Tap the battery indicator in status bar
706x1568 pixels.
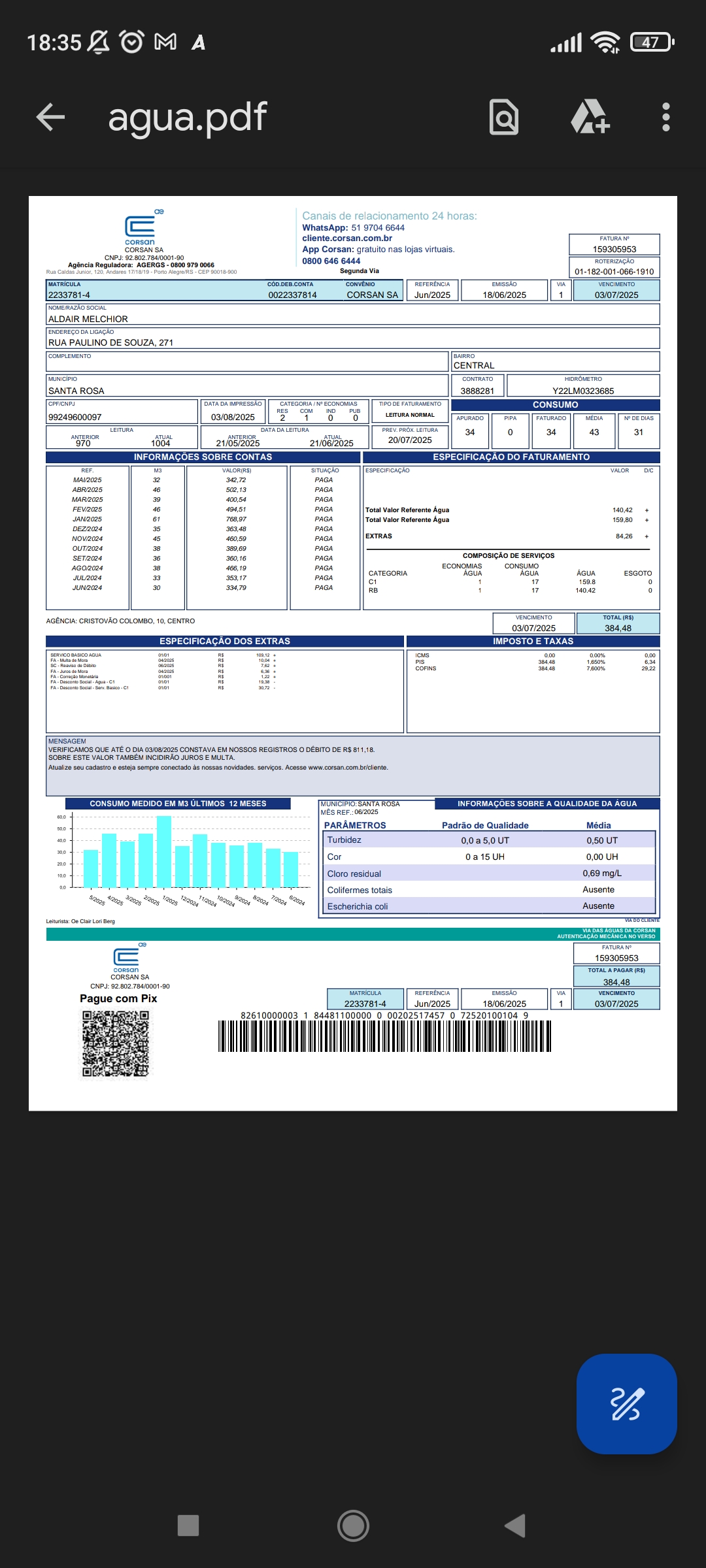(651, 42)
